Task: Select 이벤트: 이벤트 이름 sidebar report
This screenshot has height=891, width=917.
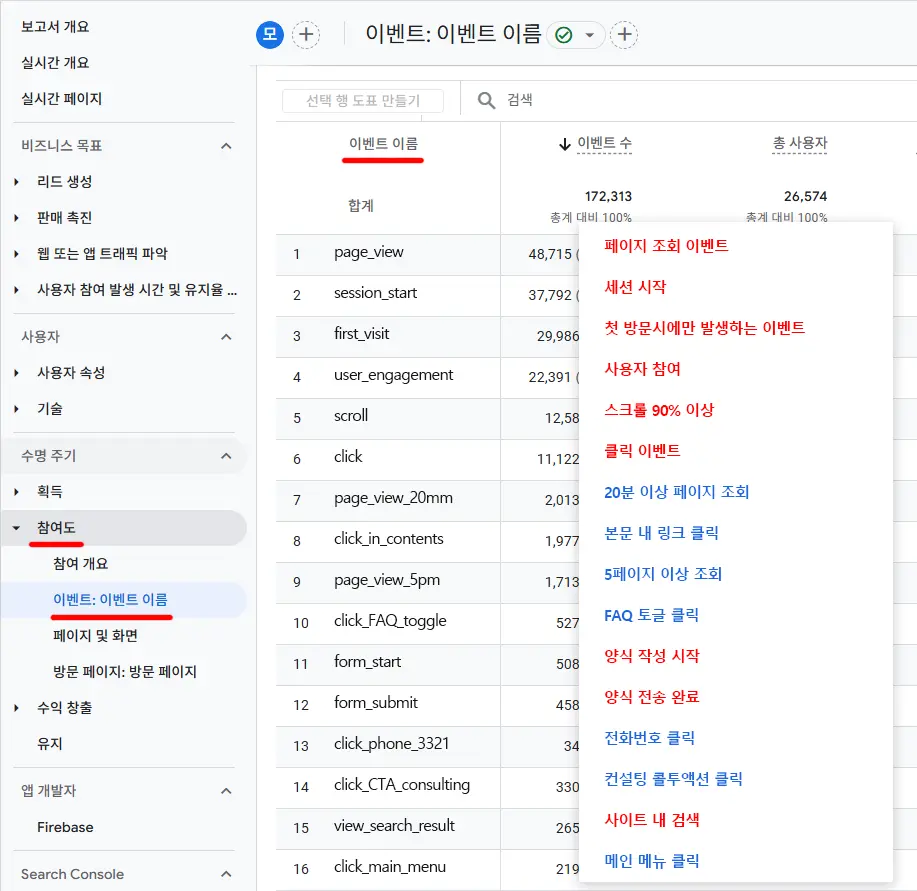Action: click(110, 600)
